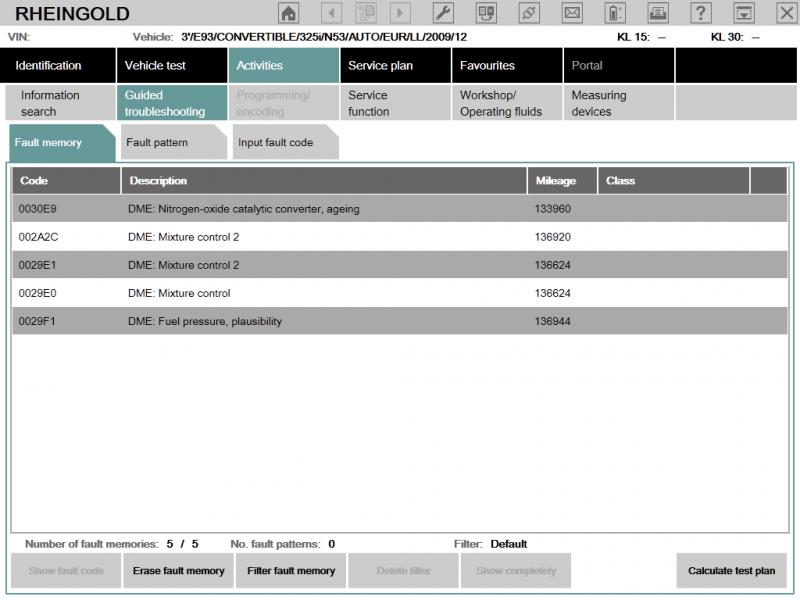Click the vehicle operations display icon

486,13
